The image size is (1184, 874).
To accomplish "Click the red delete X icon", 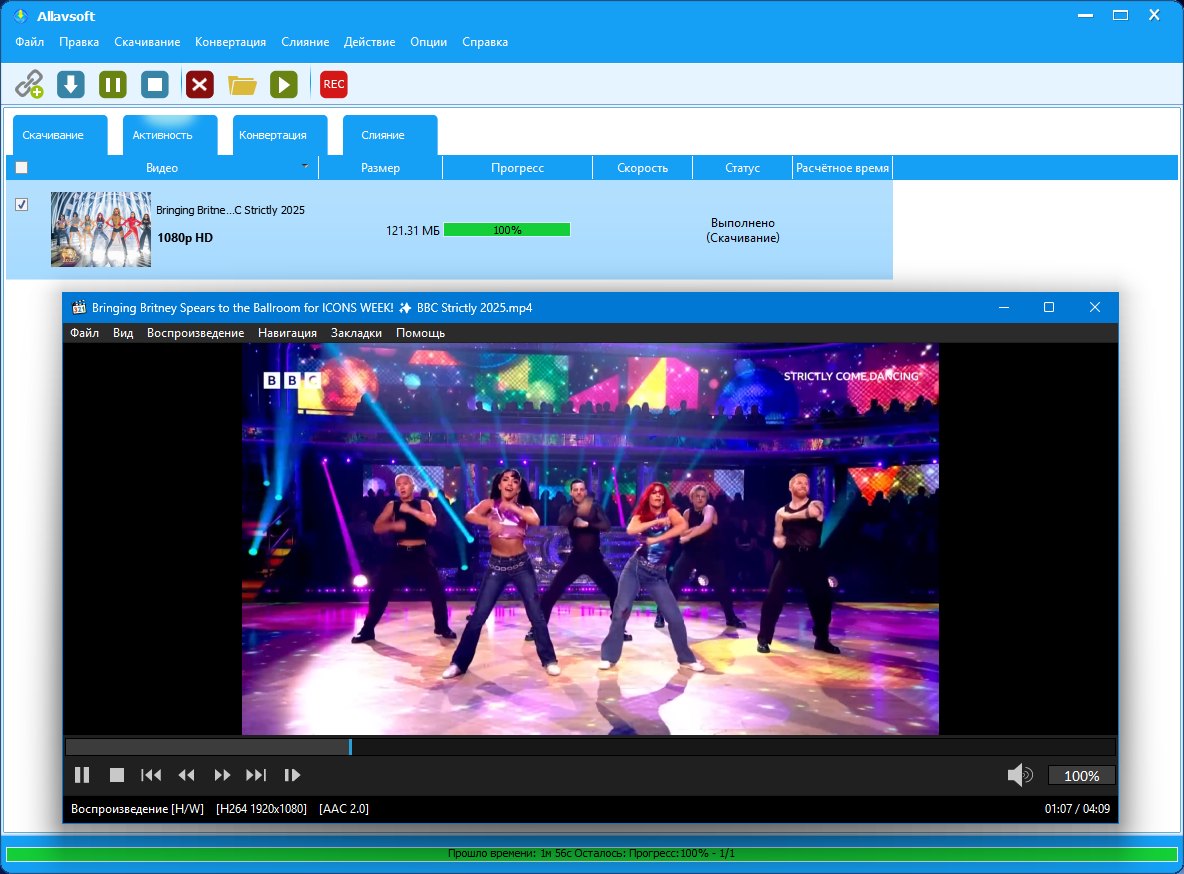I will 200,85.
